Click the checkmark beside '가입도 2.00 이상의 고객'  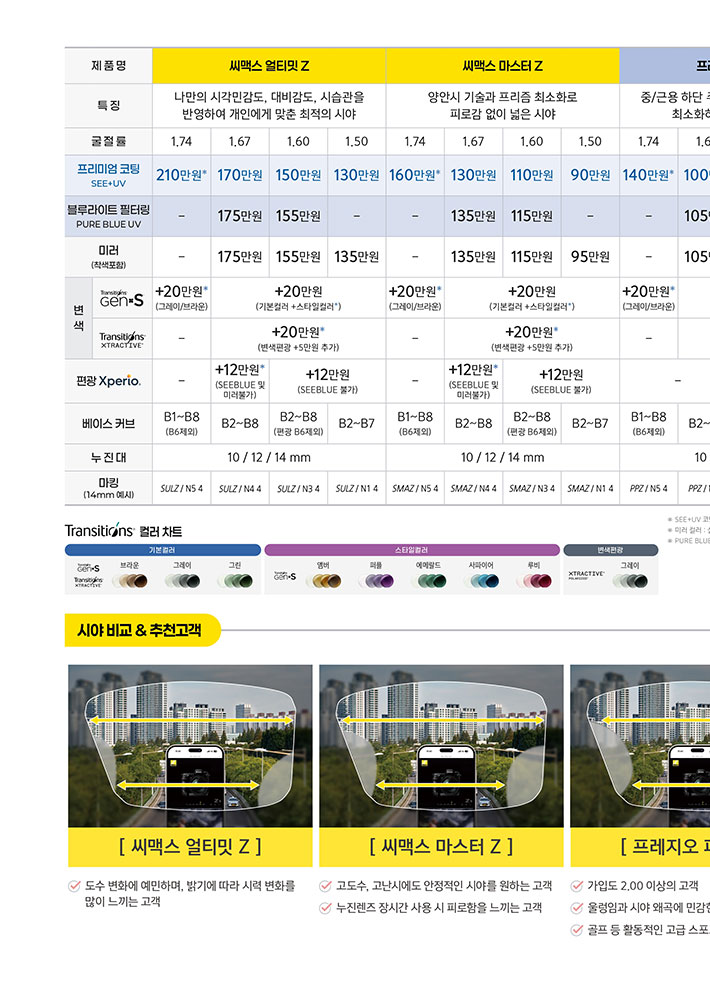[577, 886]
